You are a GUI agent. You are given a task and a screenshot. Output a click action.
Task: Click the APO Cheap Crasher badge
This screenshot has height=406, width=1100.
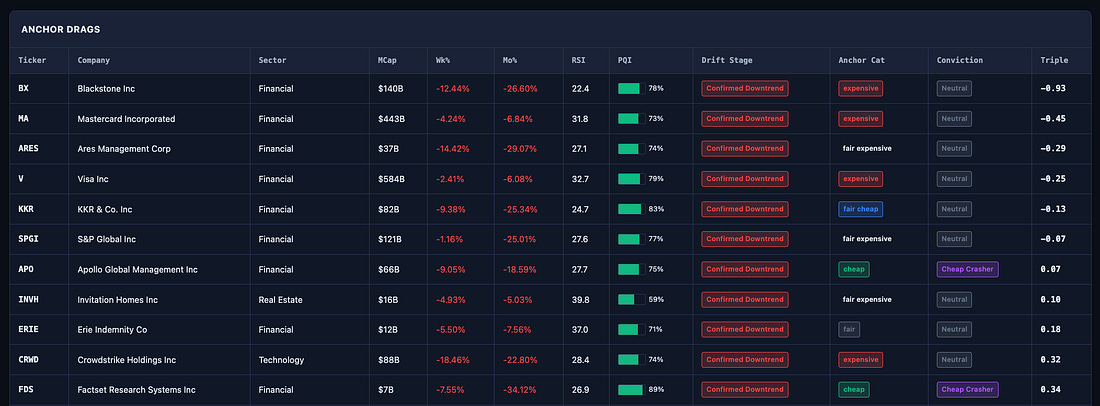pyautogui.click(x=967, y=269)
